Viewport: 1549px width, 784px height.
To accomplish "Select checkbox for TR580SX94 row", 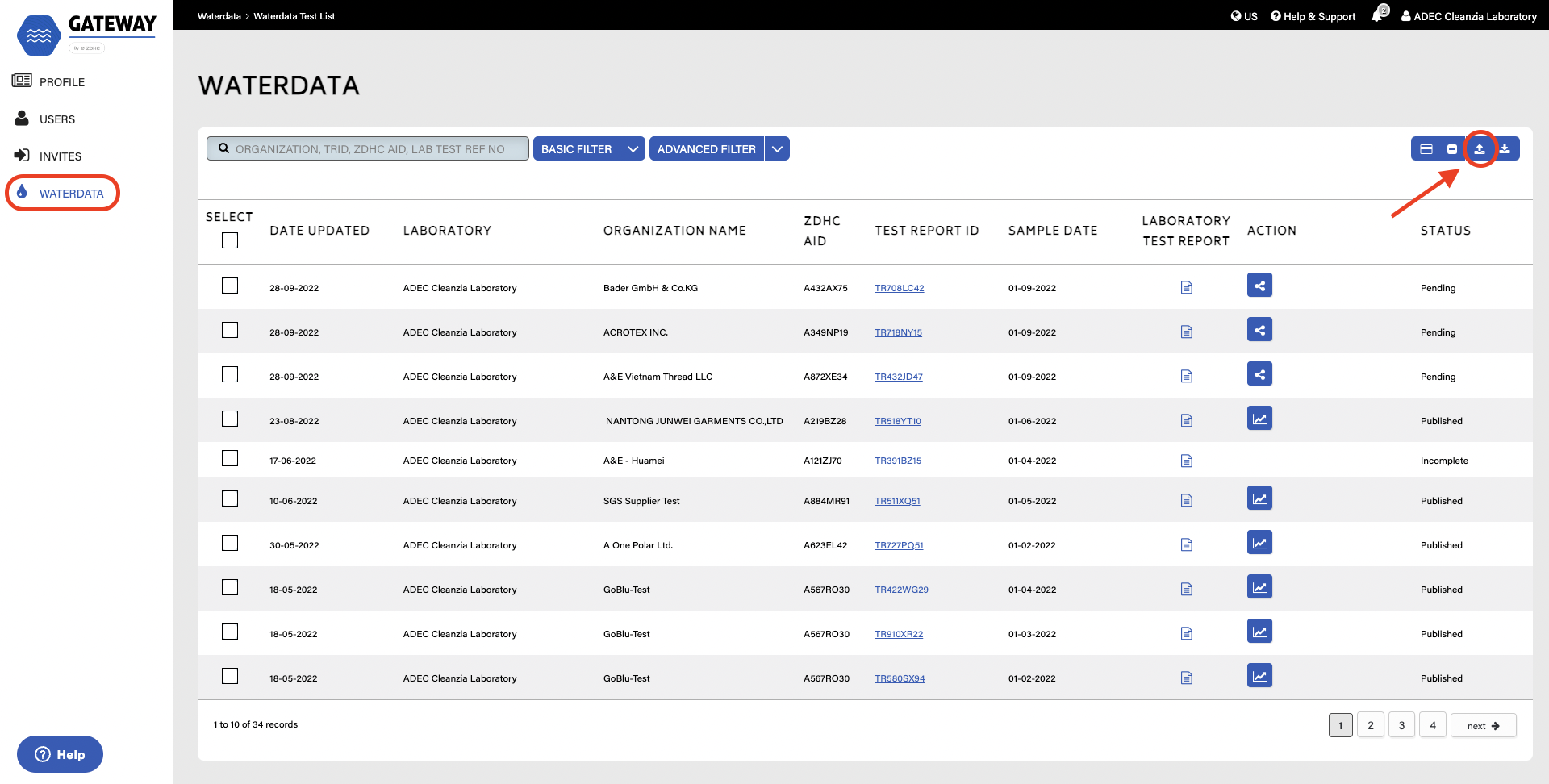I will [x=230, y=676].
